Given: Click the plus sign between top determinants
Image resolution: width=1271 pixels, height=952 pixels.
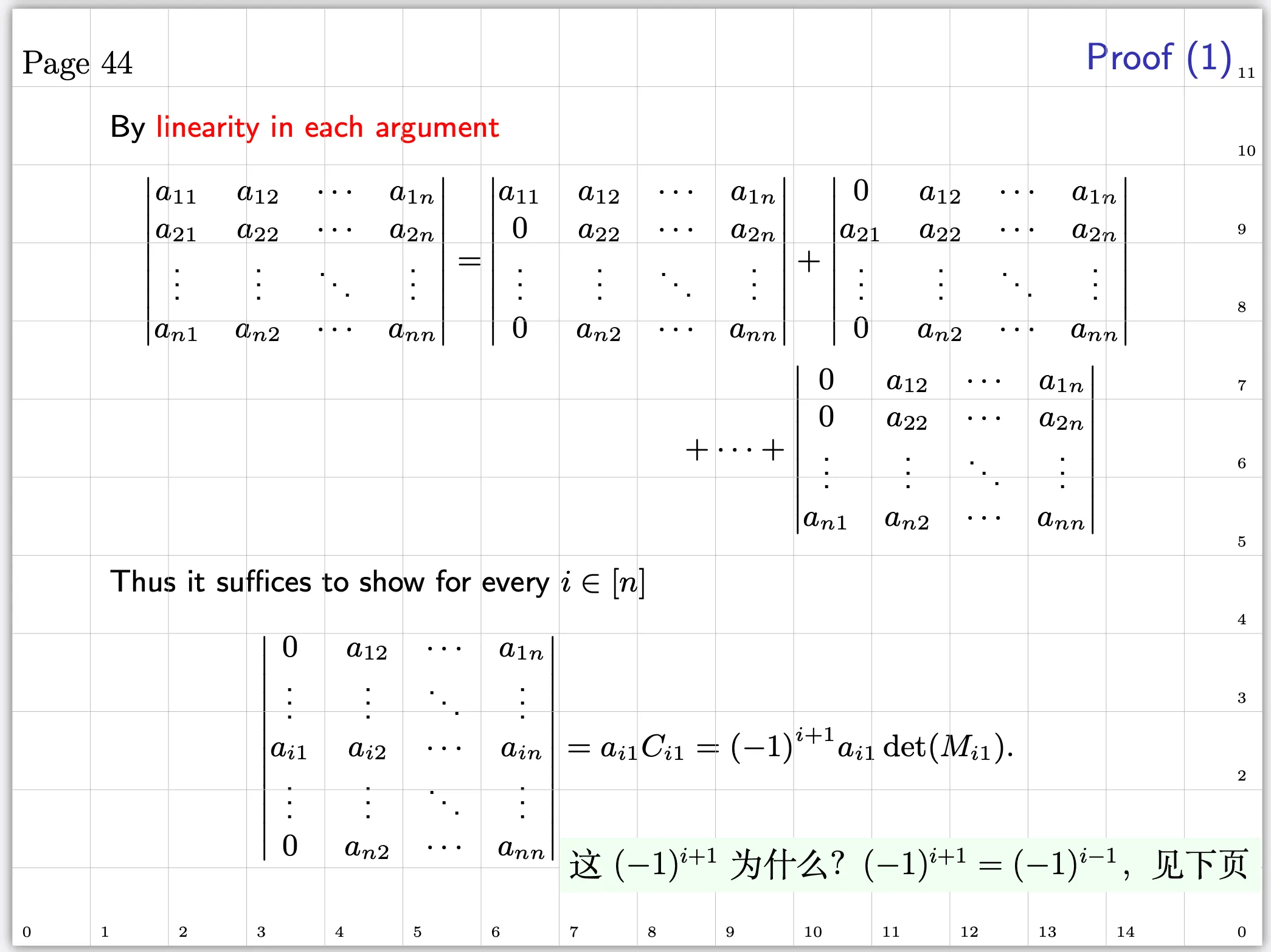Looking at the screenshot, I should 808,262.
